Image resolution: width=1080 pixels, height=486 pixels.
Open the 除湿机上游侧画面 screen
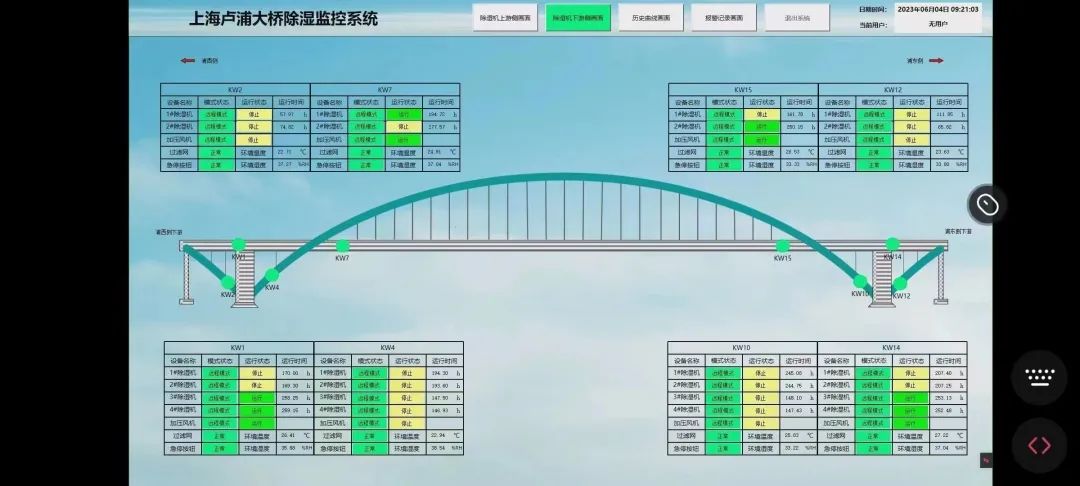pyautogui.click(x=505, y=18)
